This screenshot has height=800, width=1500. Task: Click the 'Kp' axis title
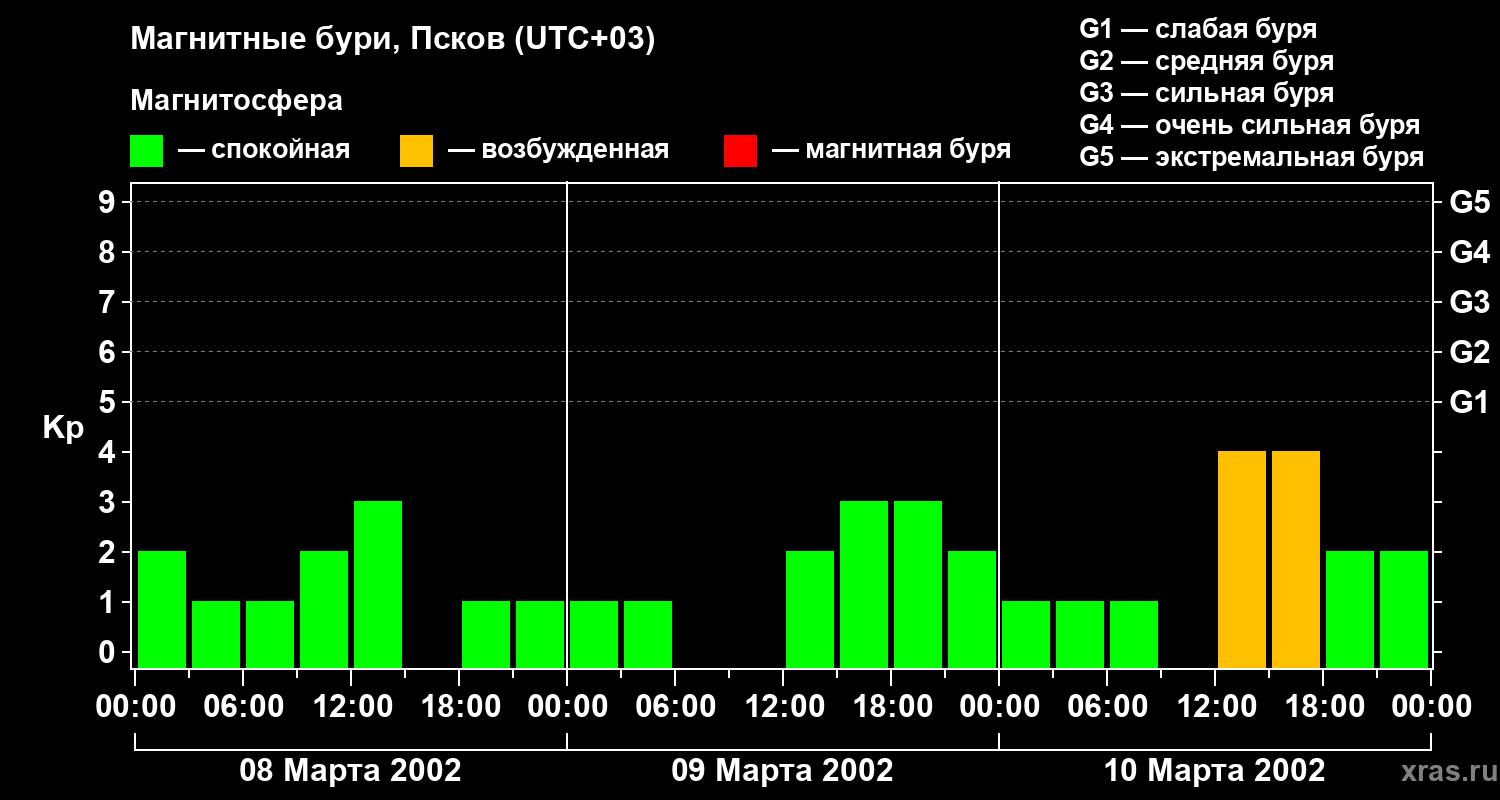(x=63, y=428)
